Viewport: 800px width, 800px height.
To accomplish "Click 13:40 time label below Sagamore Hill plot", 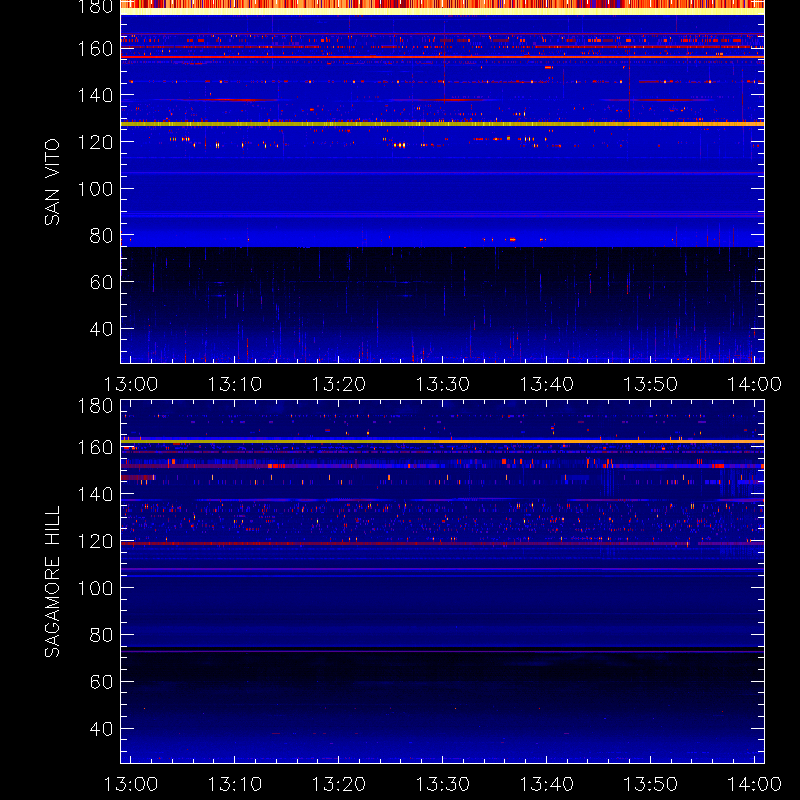I will point(546,784).
